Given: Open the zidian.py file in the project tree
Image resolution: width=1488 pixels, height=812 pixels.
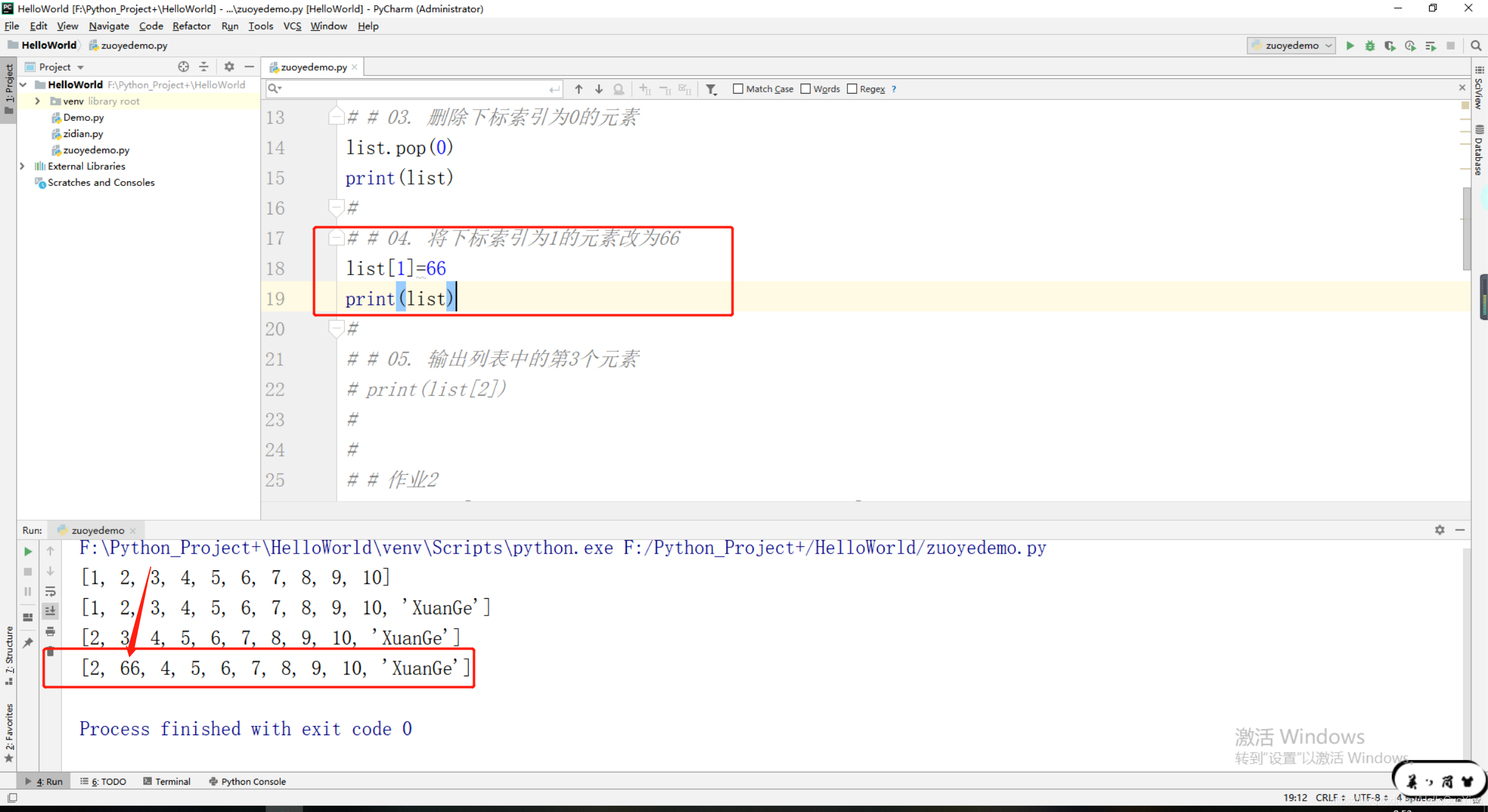Looking at the screenshot, I should point(83,133).
